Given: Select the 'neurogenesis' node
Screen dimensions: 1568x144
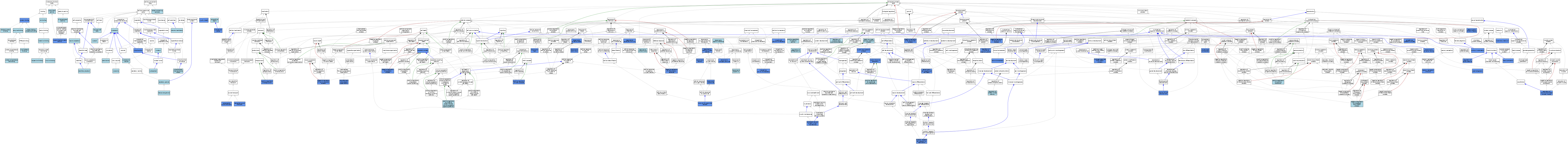Looking at the screenshot, I should 843,61.
